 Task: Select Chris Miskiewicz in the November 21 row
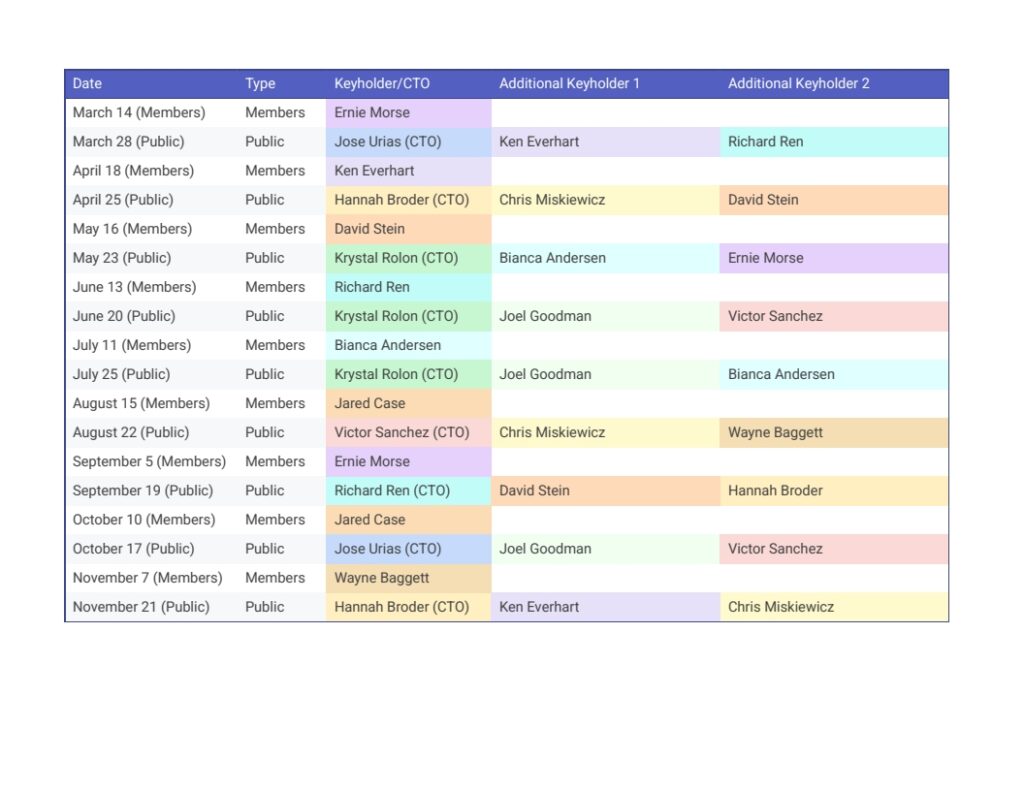[x=780, y=607]
